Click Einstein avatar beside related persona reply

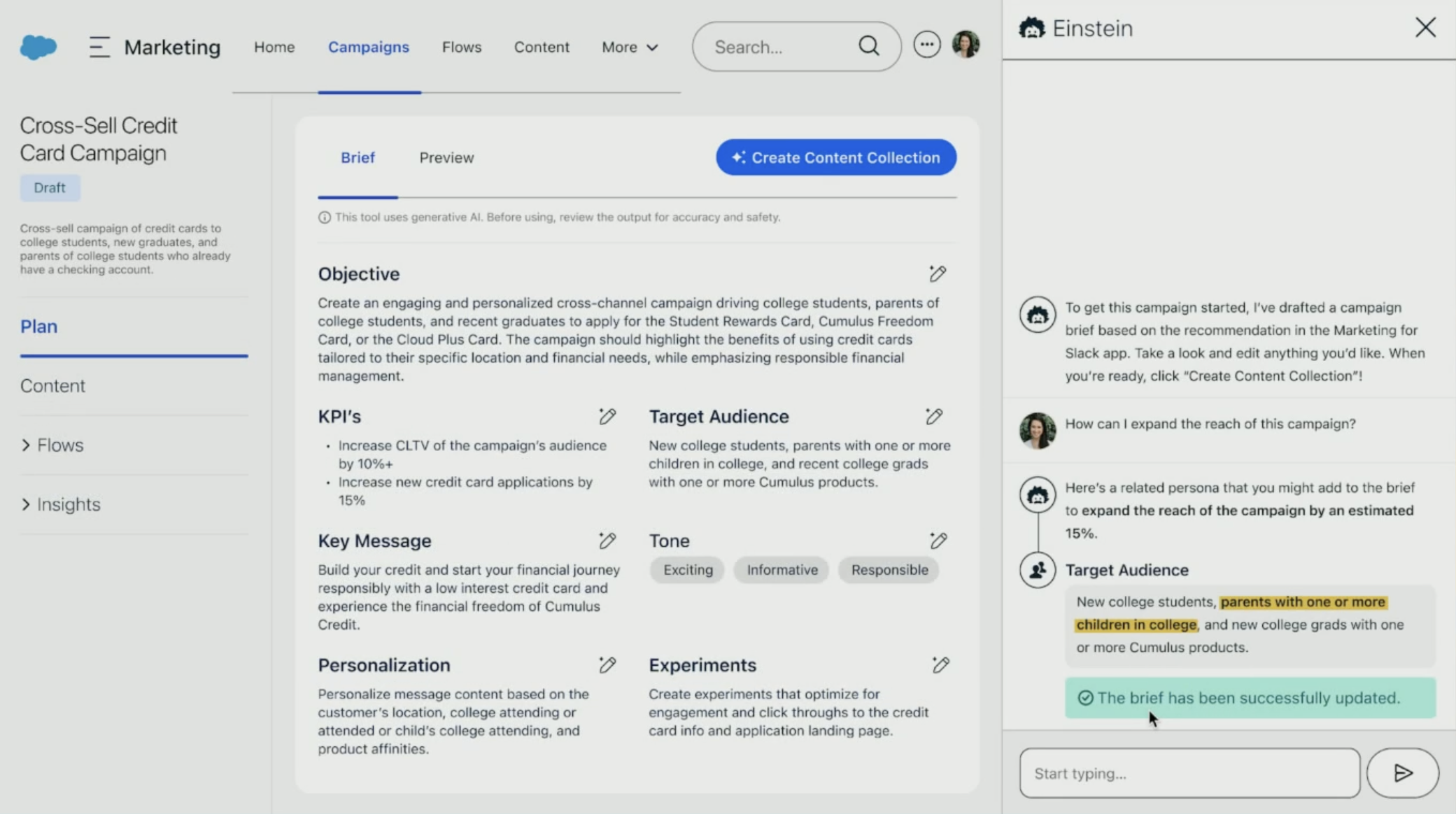click(1038, 495)
